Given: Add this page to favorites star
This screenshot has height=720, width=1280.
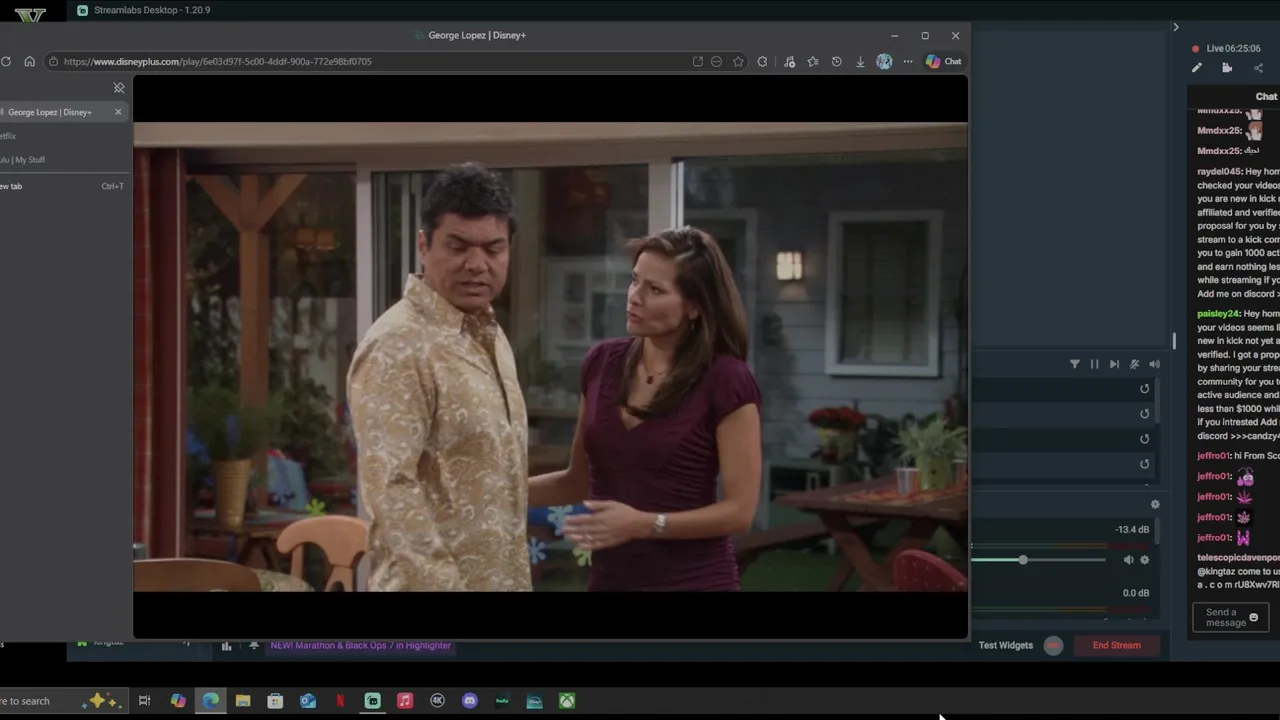Looking at the screenshot, I should click(x=738, y=61).
